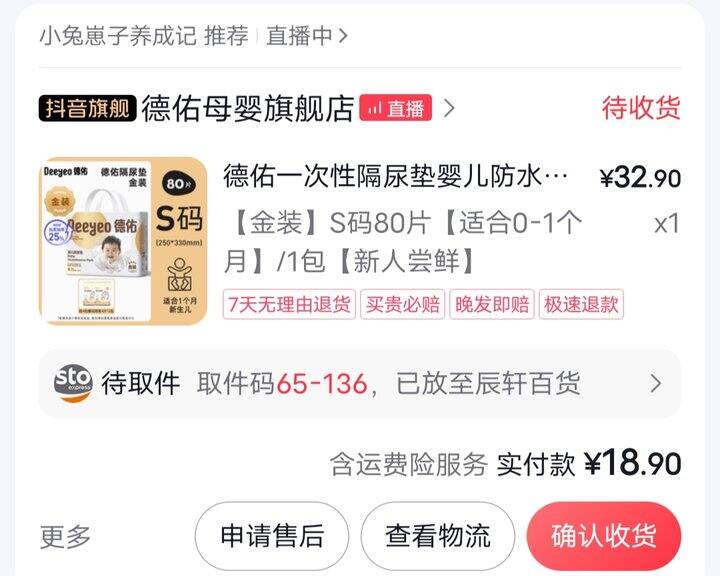Tap the 待收货 order status label
This screenshot has width=720, height=576.
pyautogui.click(x=641, y=108)
